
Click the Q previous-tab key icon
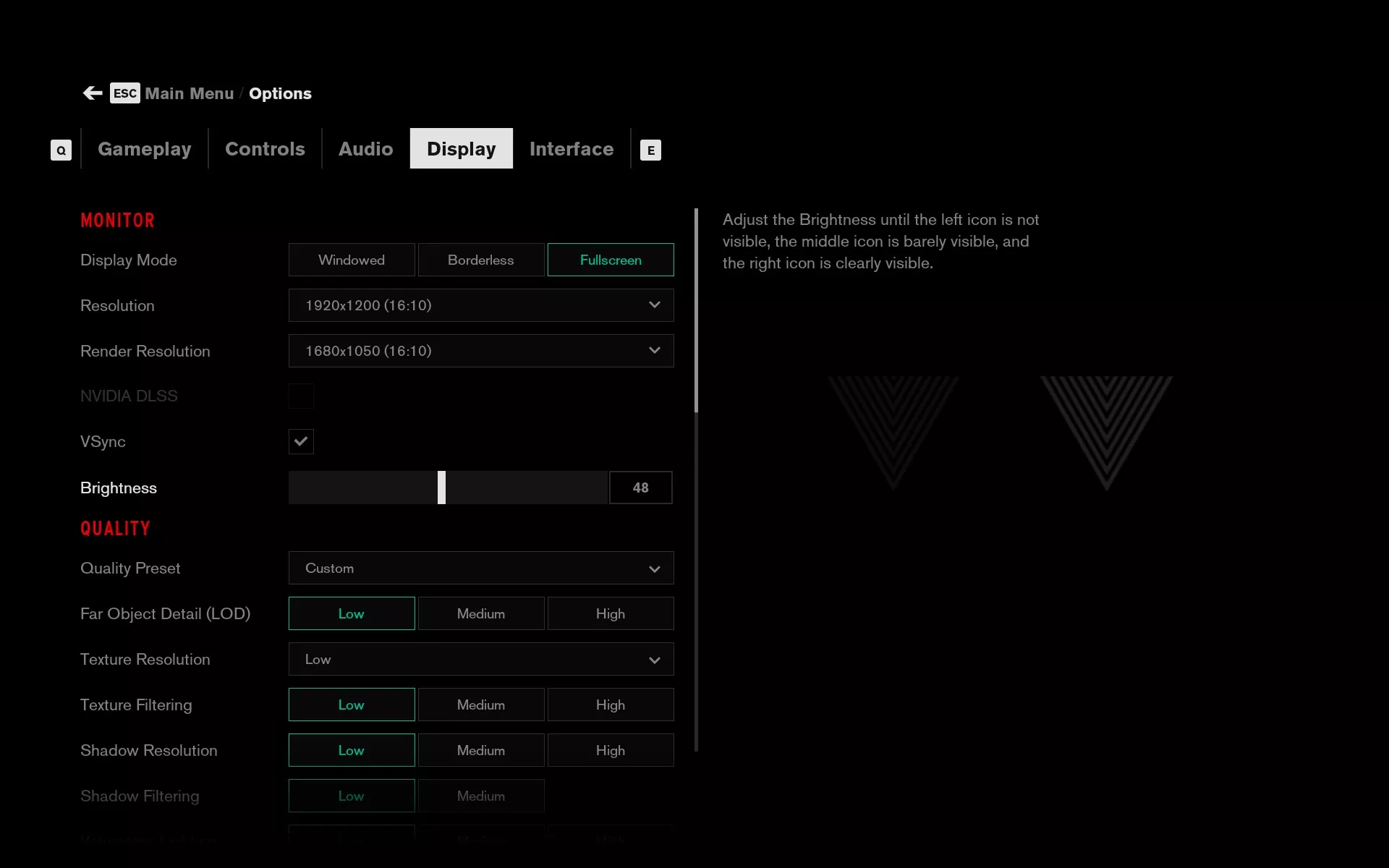point(61,150)
